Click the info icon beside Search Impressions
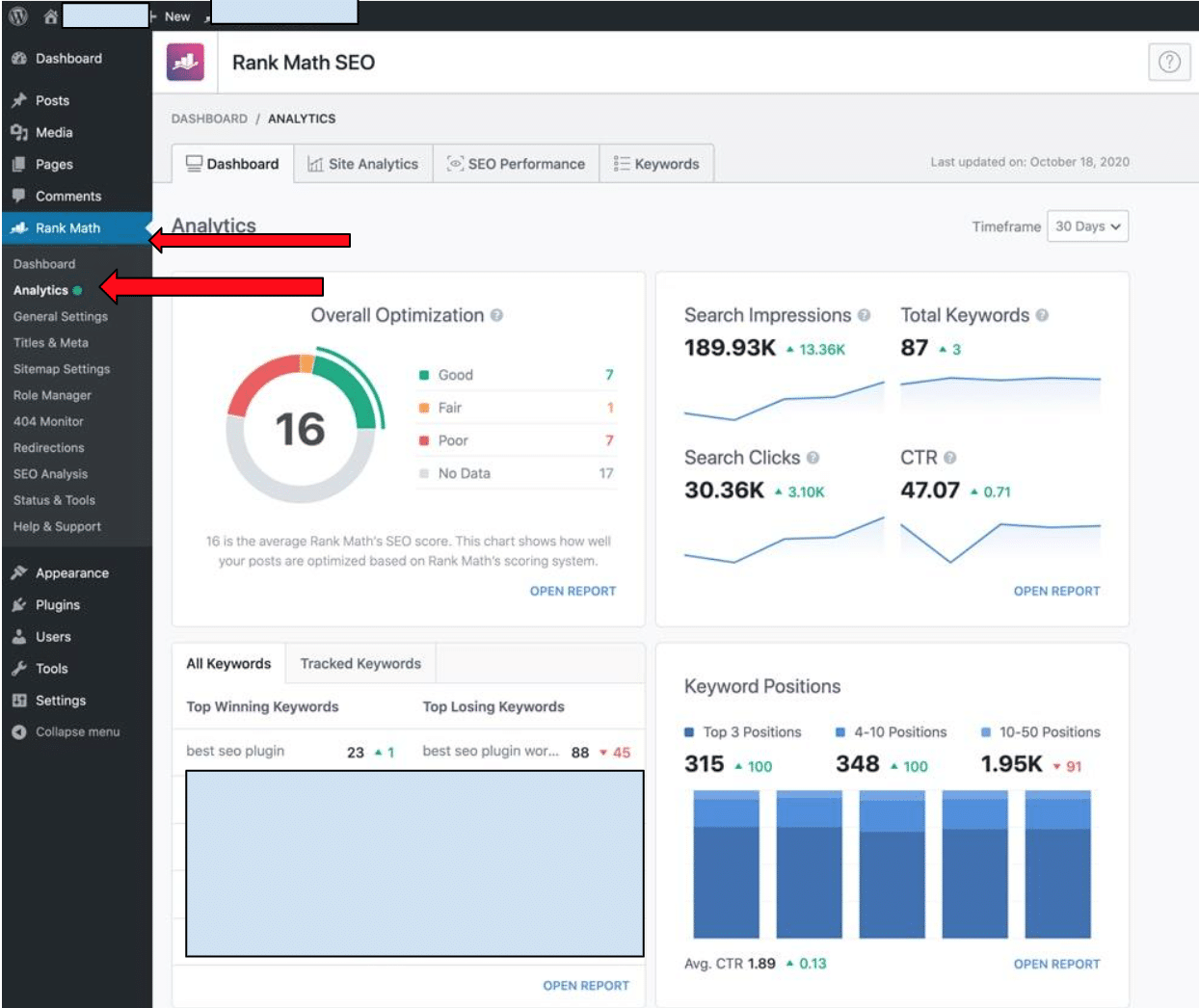 [864, 315]
